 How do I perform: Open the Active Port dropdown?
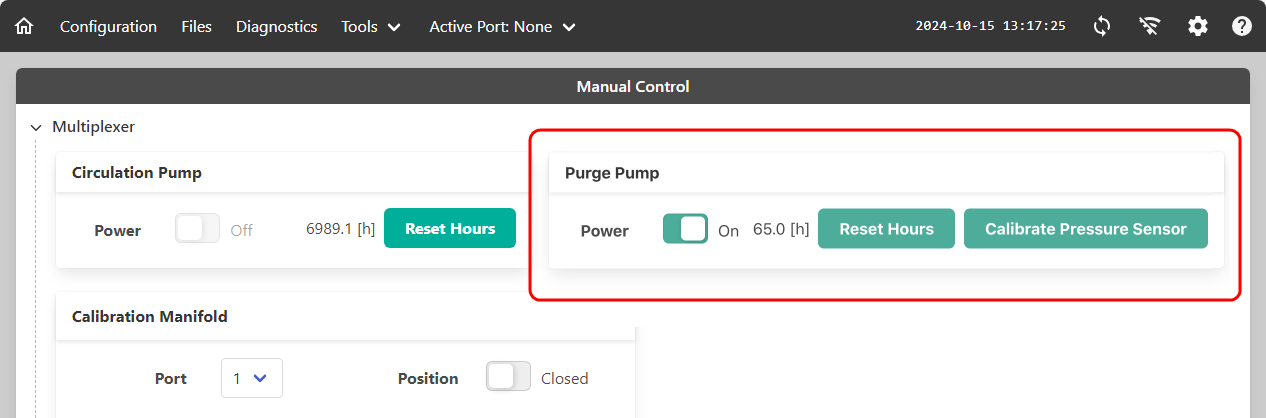tap(503, 27)
